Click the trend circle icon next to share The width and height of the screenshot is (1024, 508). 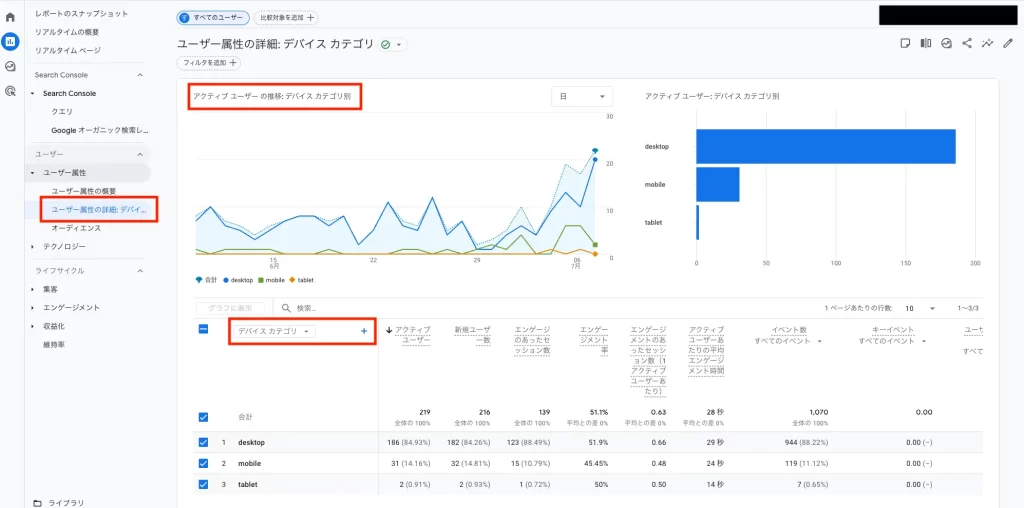(946, 44)
